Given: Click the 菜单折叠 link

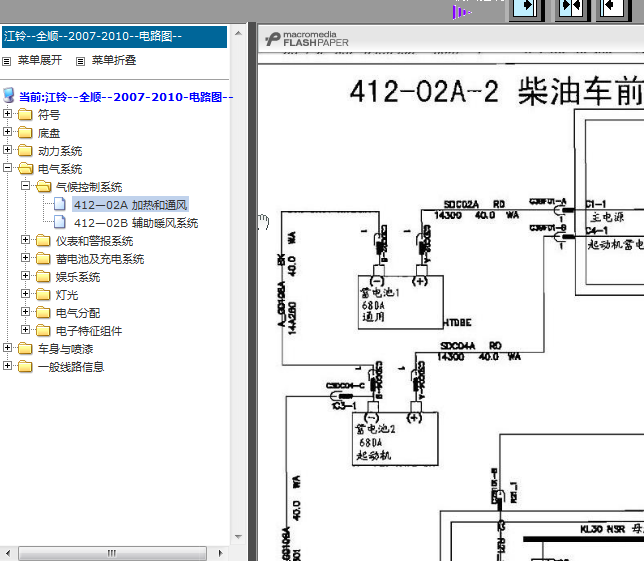Looking at the screenshot, I should [114, 60].
